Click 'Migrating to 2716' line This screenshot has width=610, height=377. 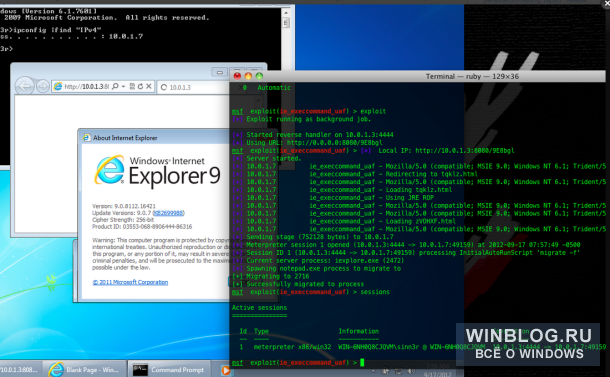pyautogui.click(x=278, y=276)
